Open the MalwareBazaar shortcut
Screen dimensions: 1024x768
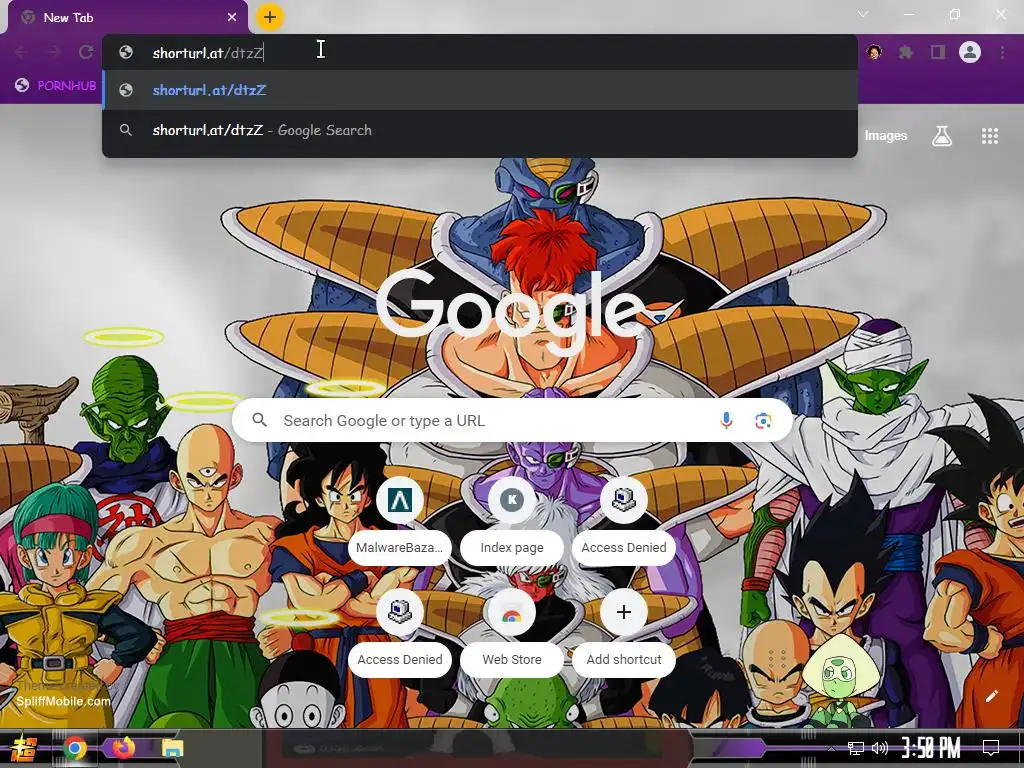point(400,519)
